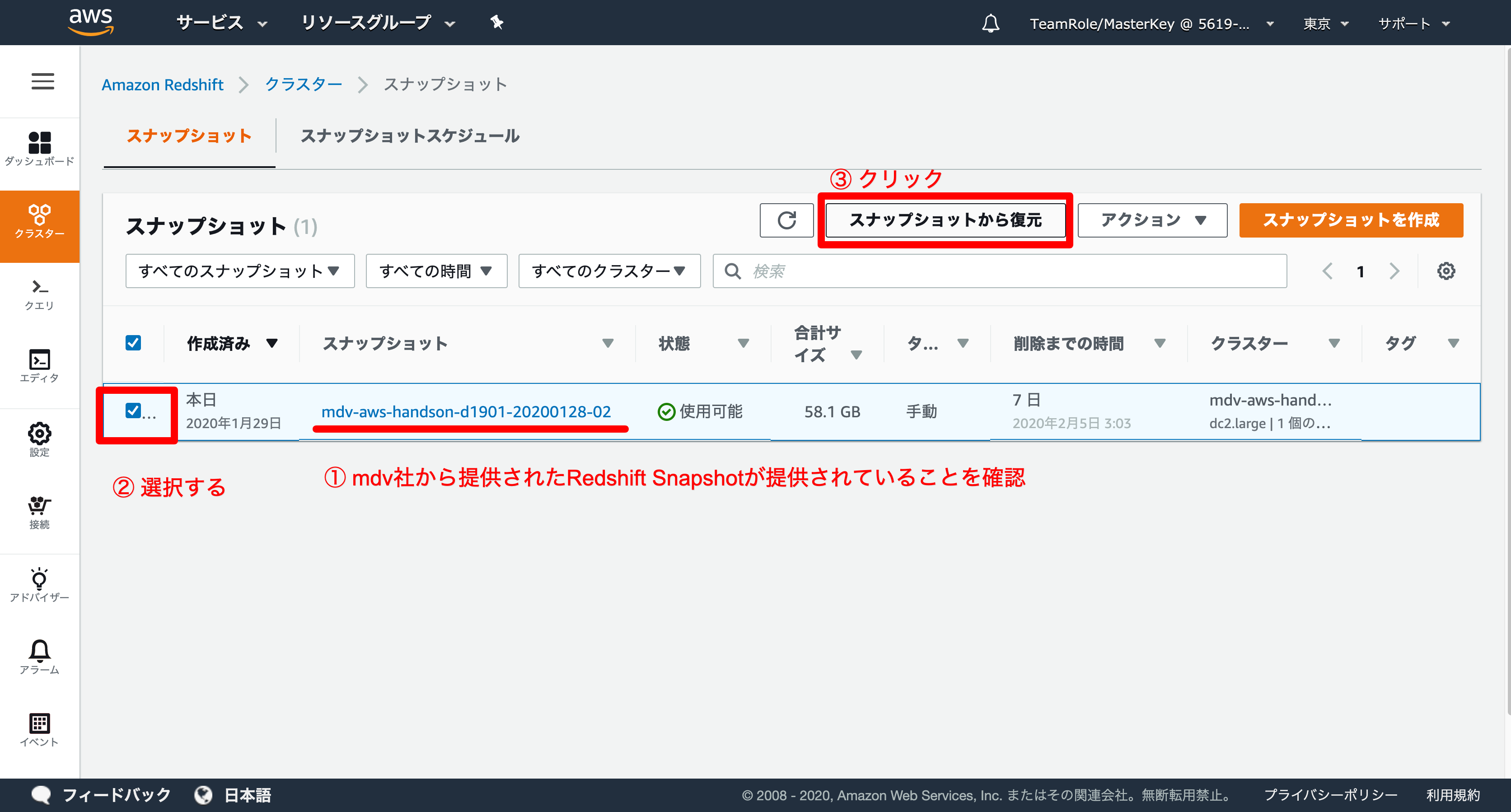Go to Amazon Redshift breadcrumb

click(162, 85)
